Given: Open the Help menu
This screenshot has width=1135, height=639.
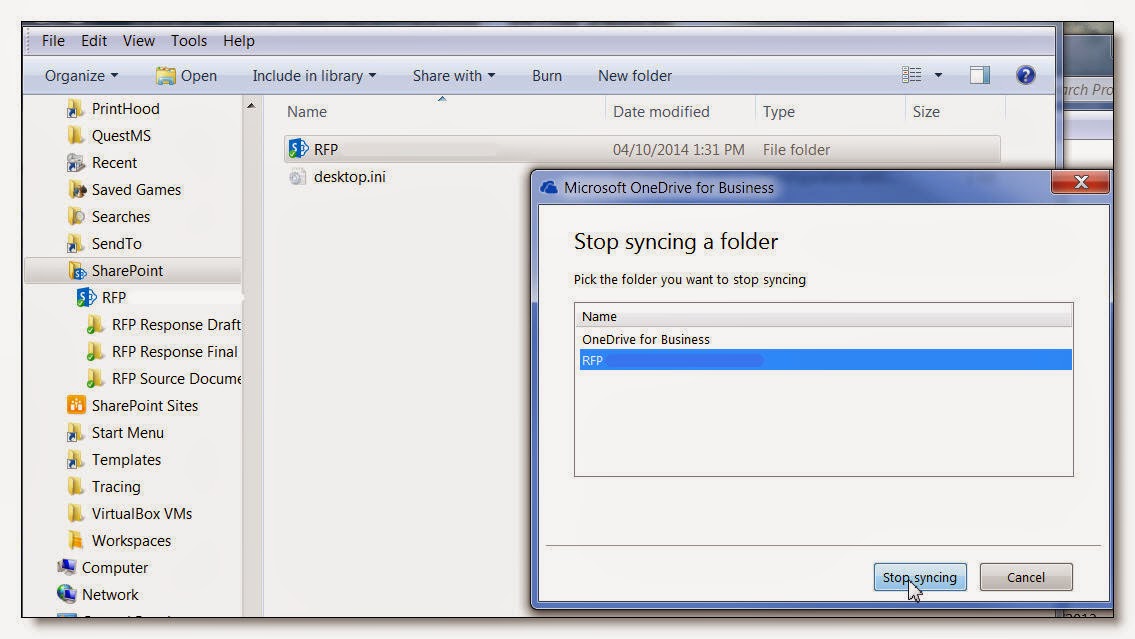Looking at the screenshot, I should click(x=238, y=41).
